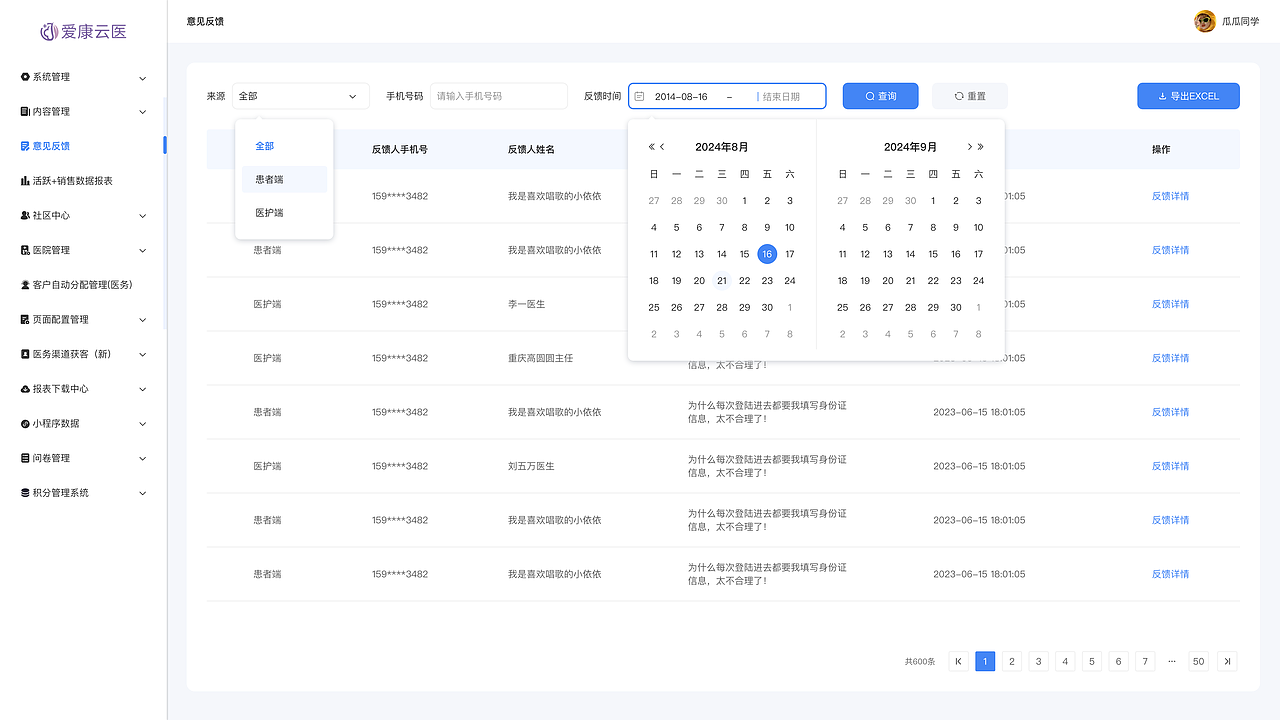Click the 小程序数据 sidebar icon
Screen dimensions: 1280x720
pyautogui.click(x=25, y=424)
